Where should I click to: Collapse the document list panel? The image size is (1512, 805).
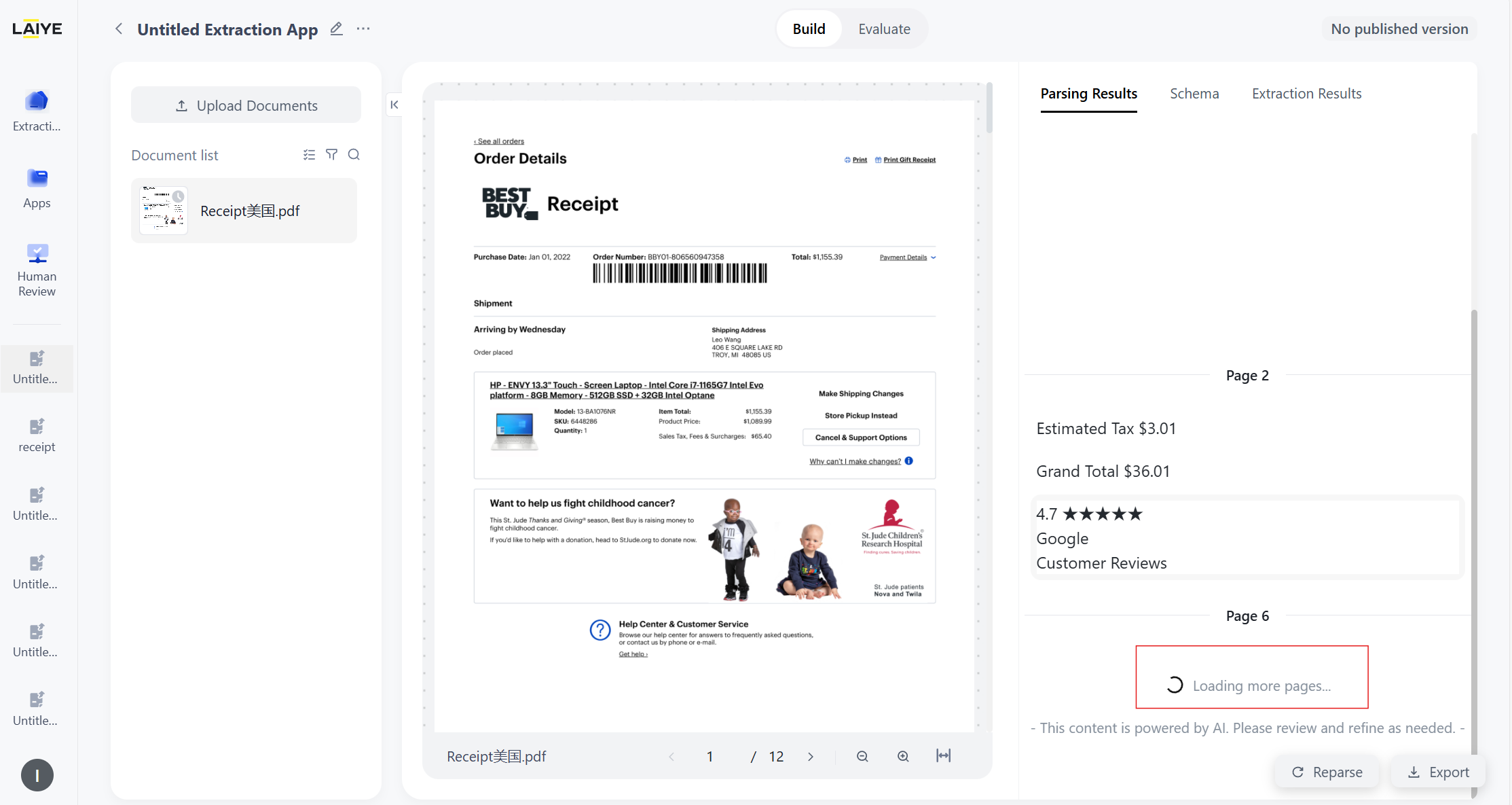(394, 105)
